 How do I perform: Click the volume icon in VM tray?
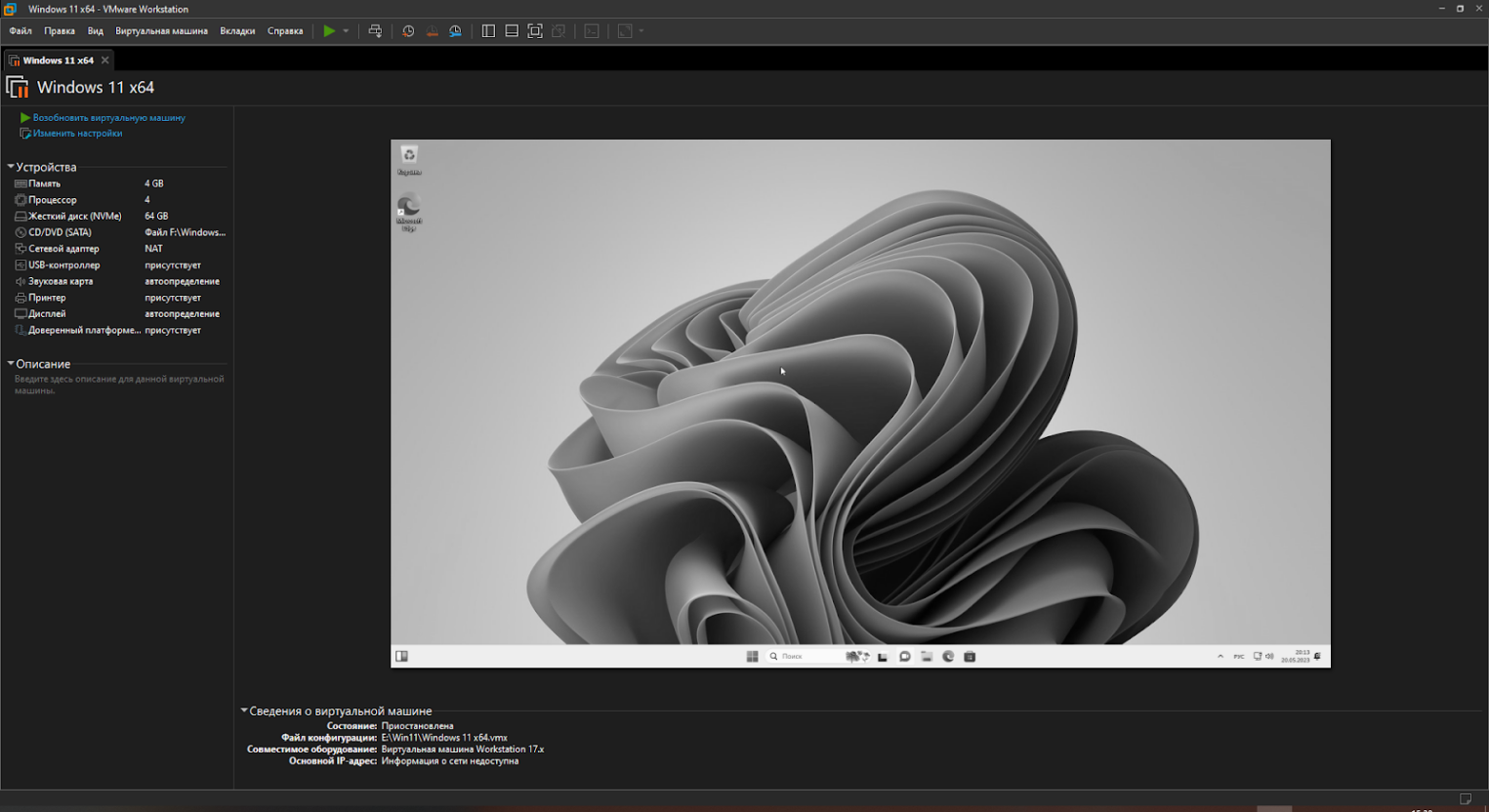coord(1269,657)
